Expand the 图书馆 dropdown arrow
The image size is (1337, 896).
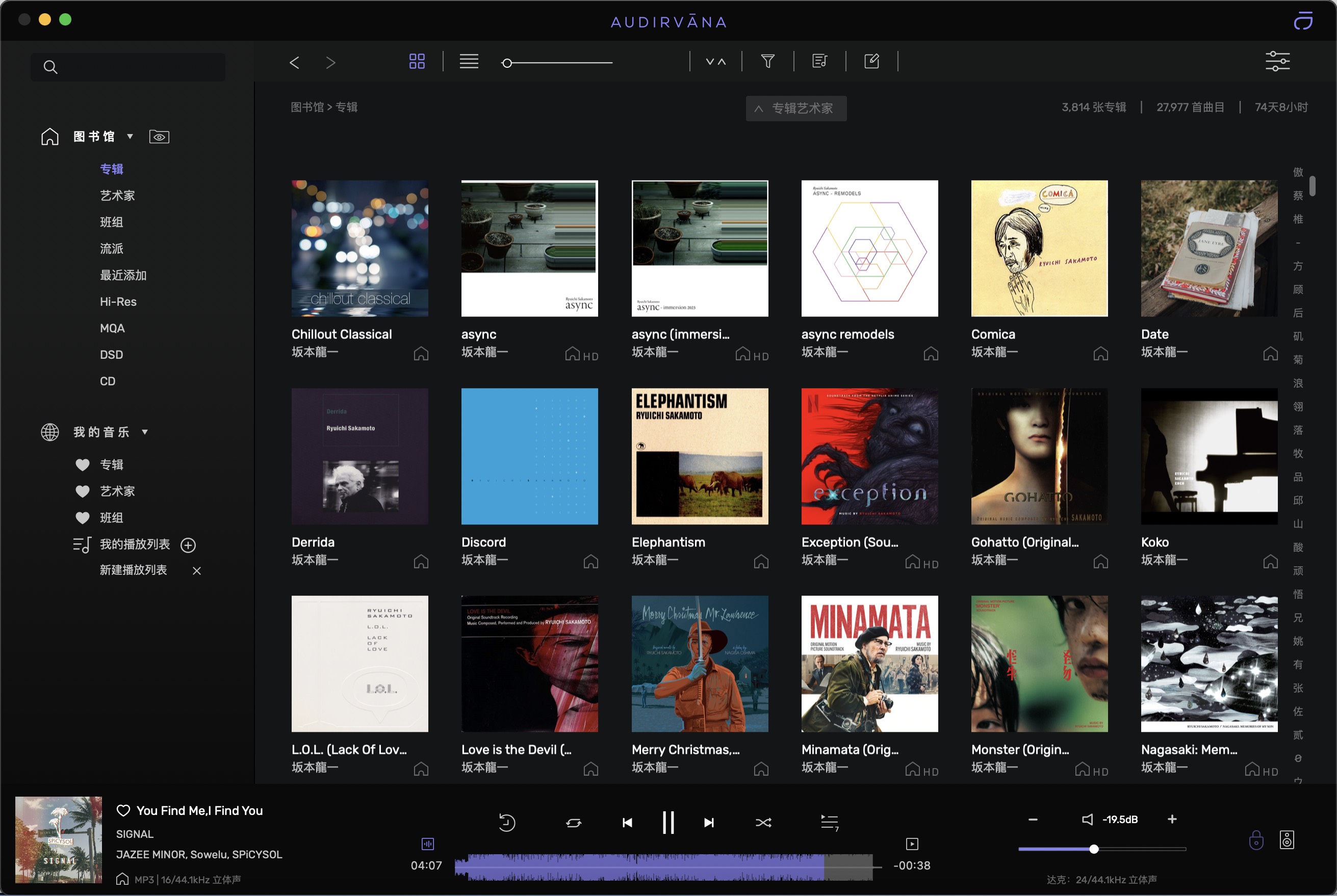point(130,136)
